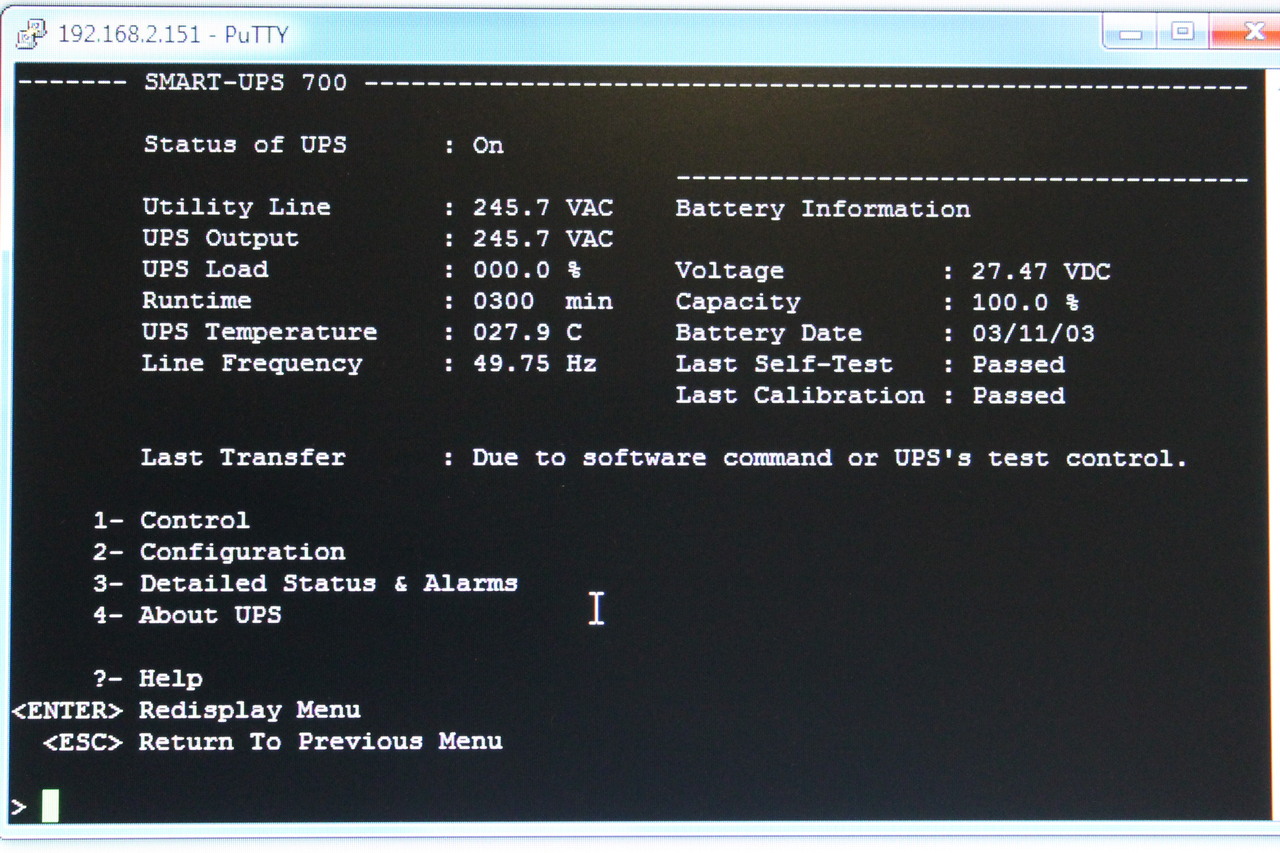
Task: Click the 'Battery Date' label
Action: (x=768, y=333)
